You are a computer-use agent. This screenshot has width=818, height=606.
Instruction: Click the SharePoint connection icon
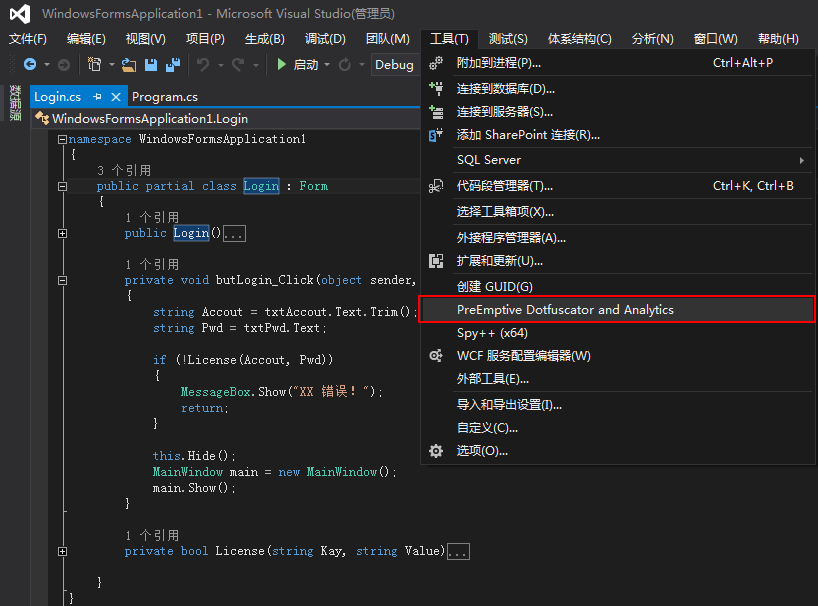click(436, 135)
